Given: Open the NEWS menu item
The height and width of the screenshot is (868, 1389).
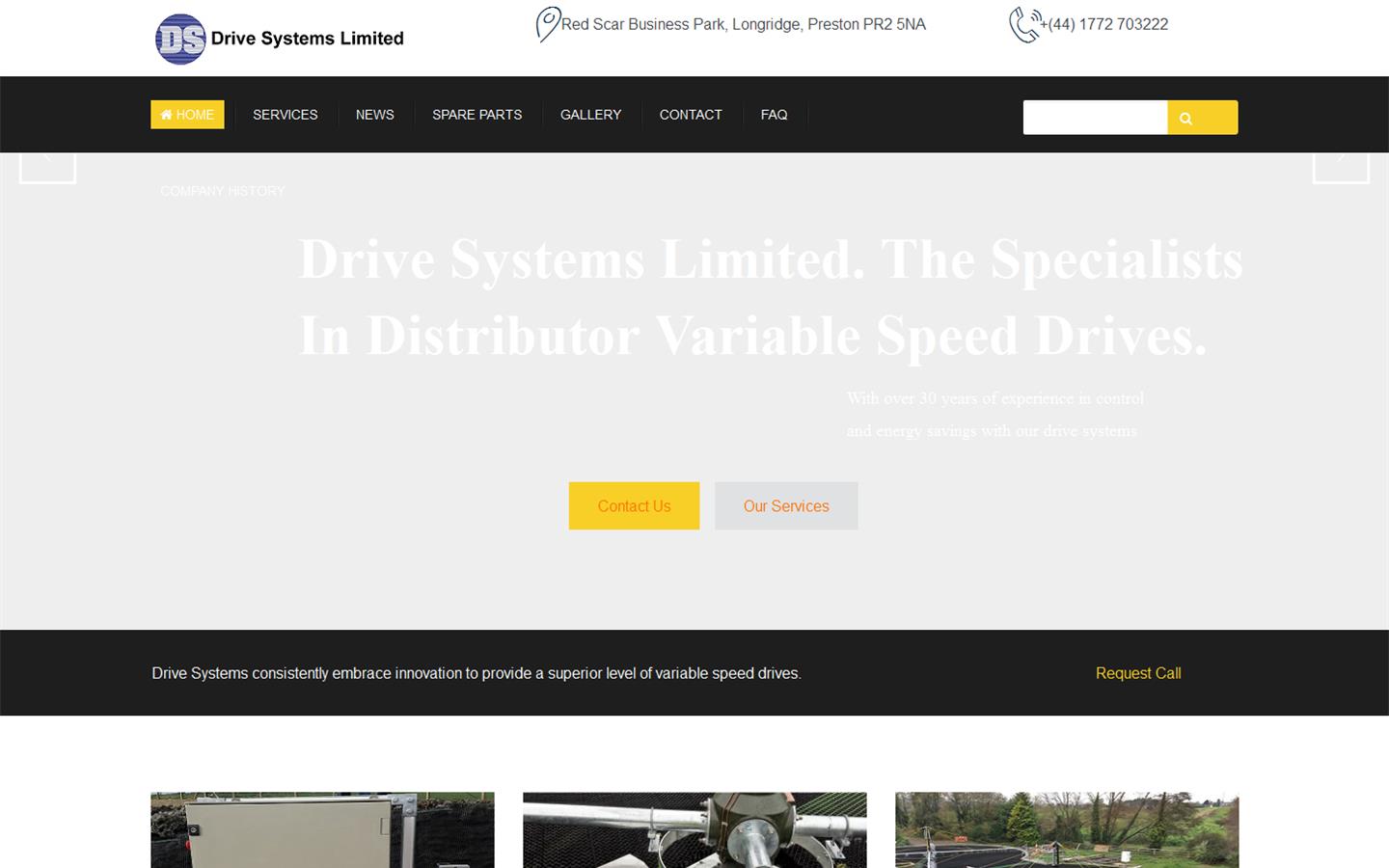Looking at the screenshot, I should [375, 115].
